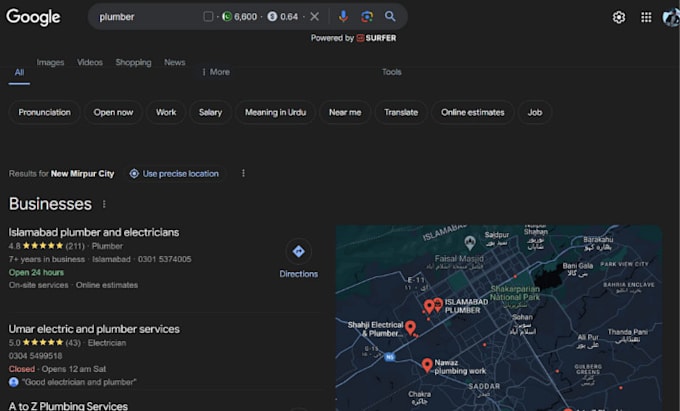Select the Work suggestion chip

[166, 112]
